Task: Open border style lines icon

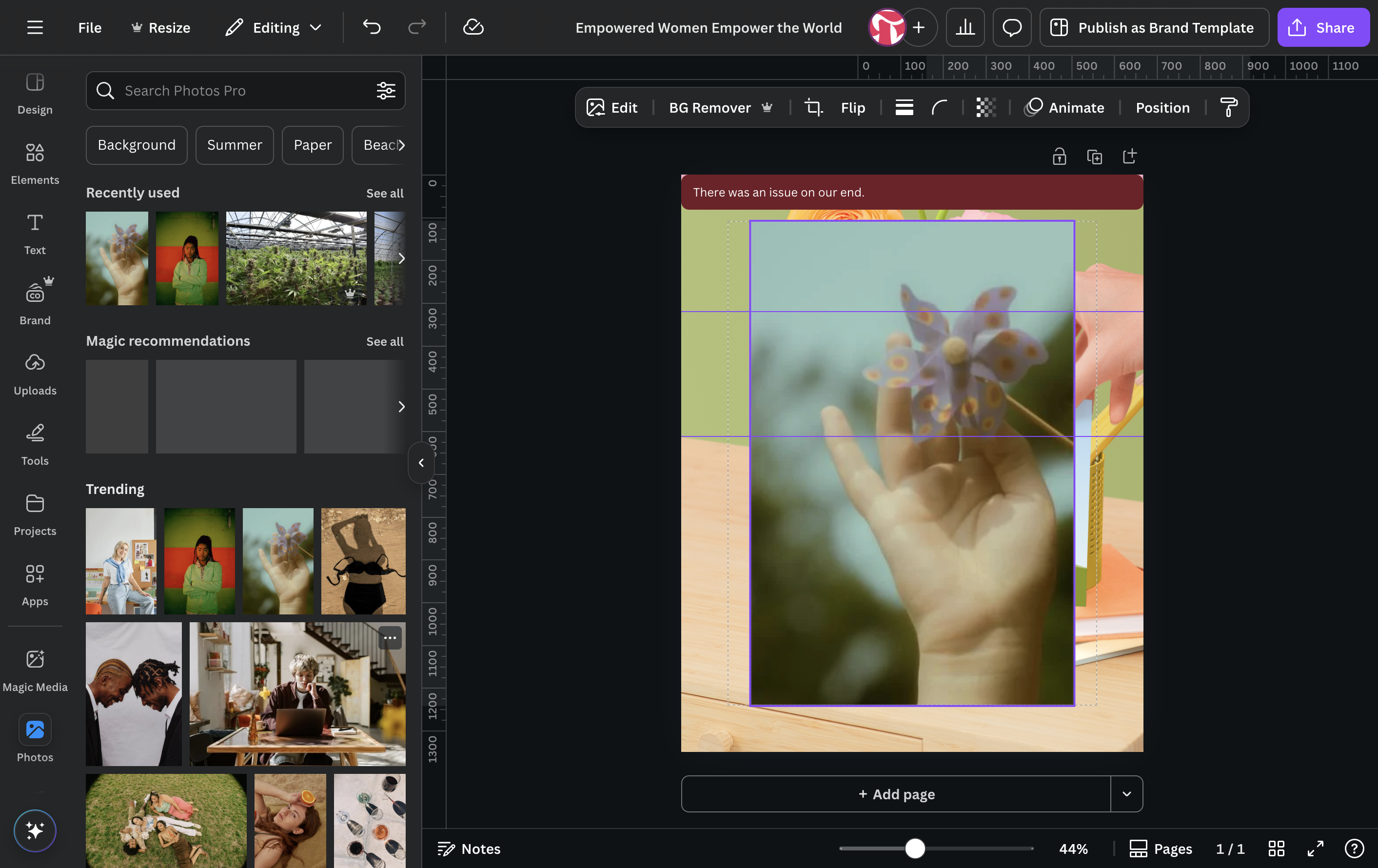Action: pos(904,108)
